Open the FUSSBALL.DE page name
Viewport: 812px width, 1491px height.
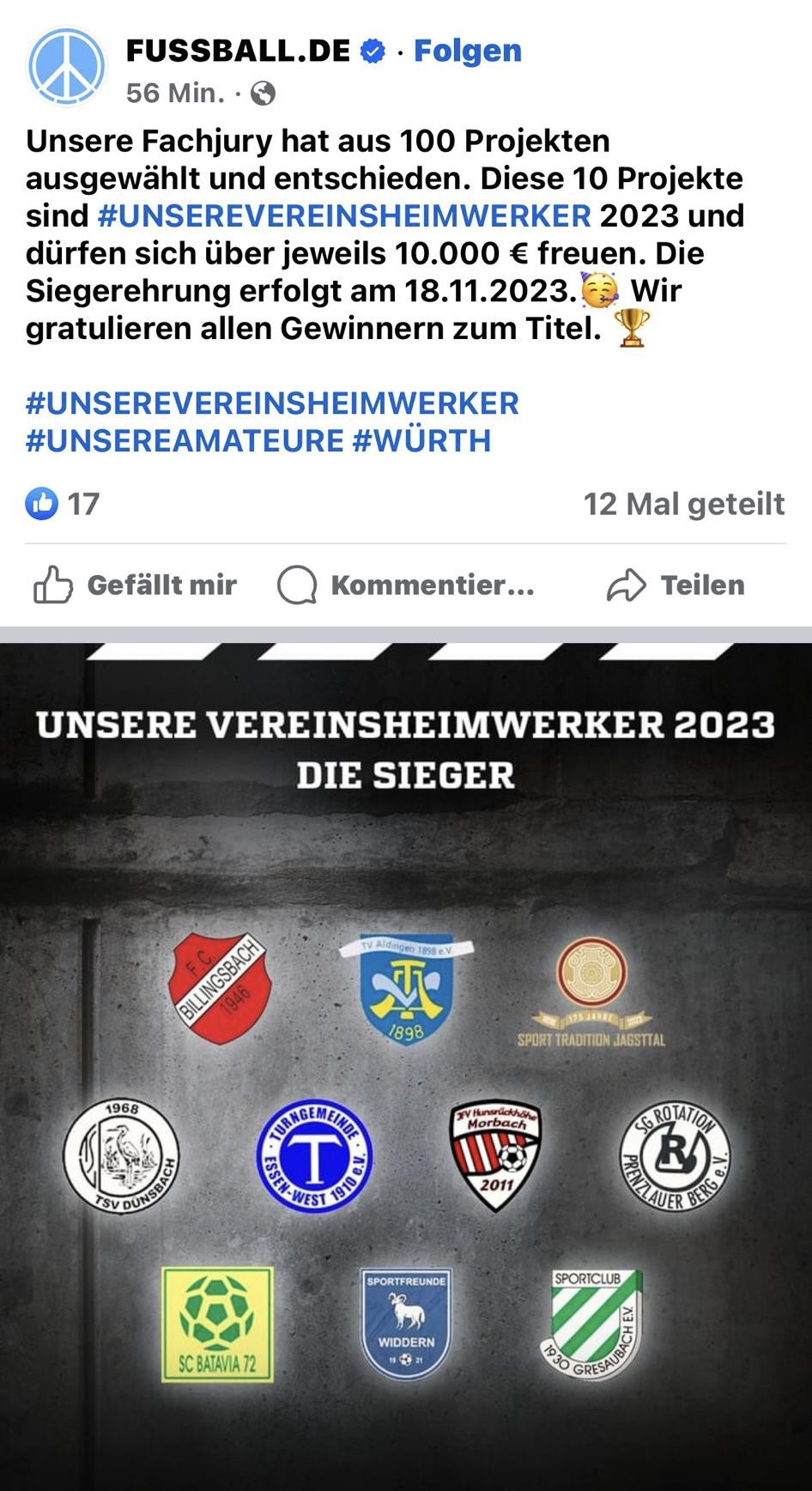tap(238, 51)
